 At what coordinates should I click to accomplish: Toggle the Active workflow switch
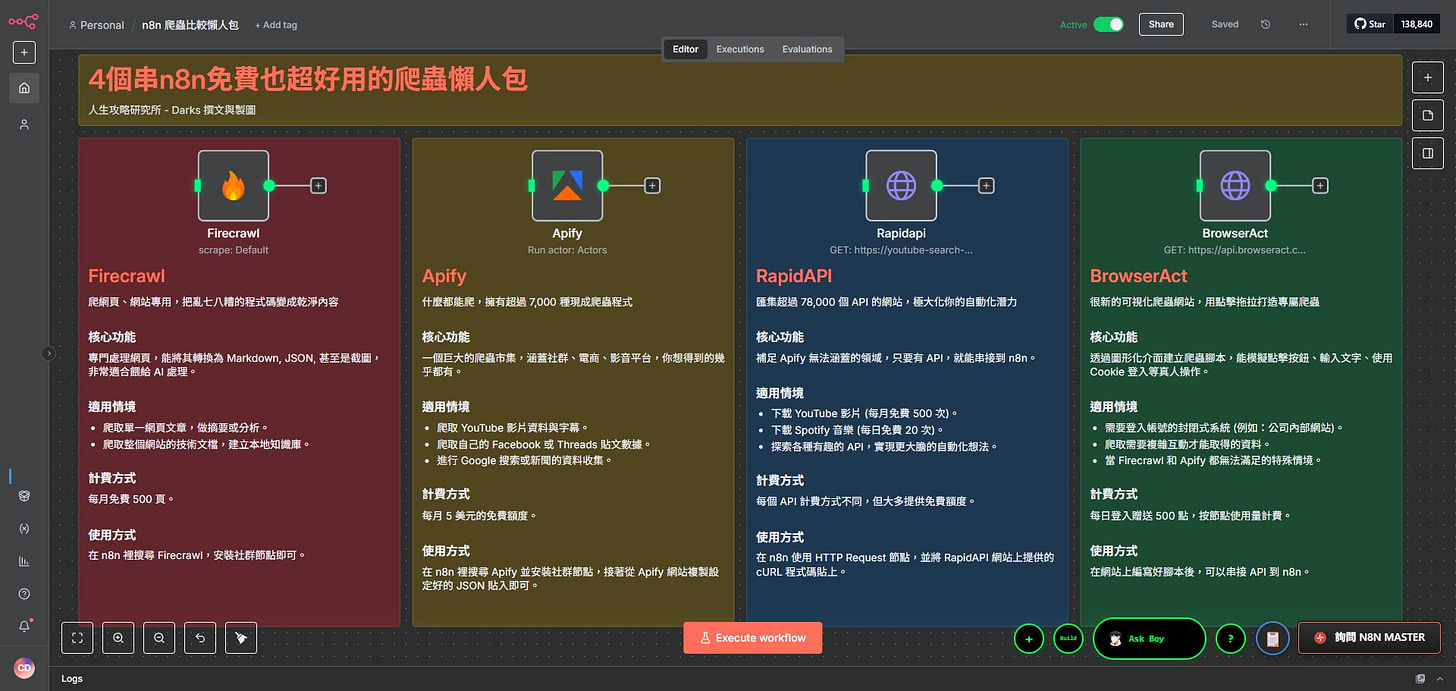[1108, 24]
